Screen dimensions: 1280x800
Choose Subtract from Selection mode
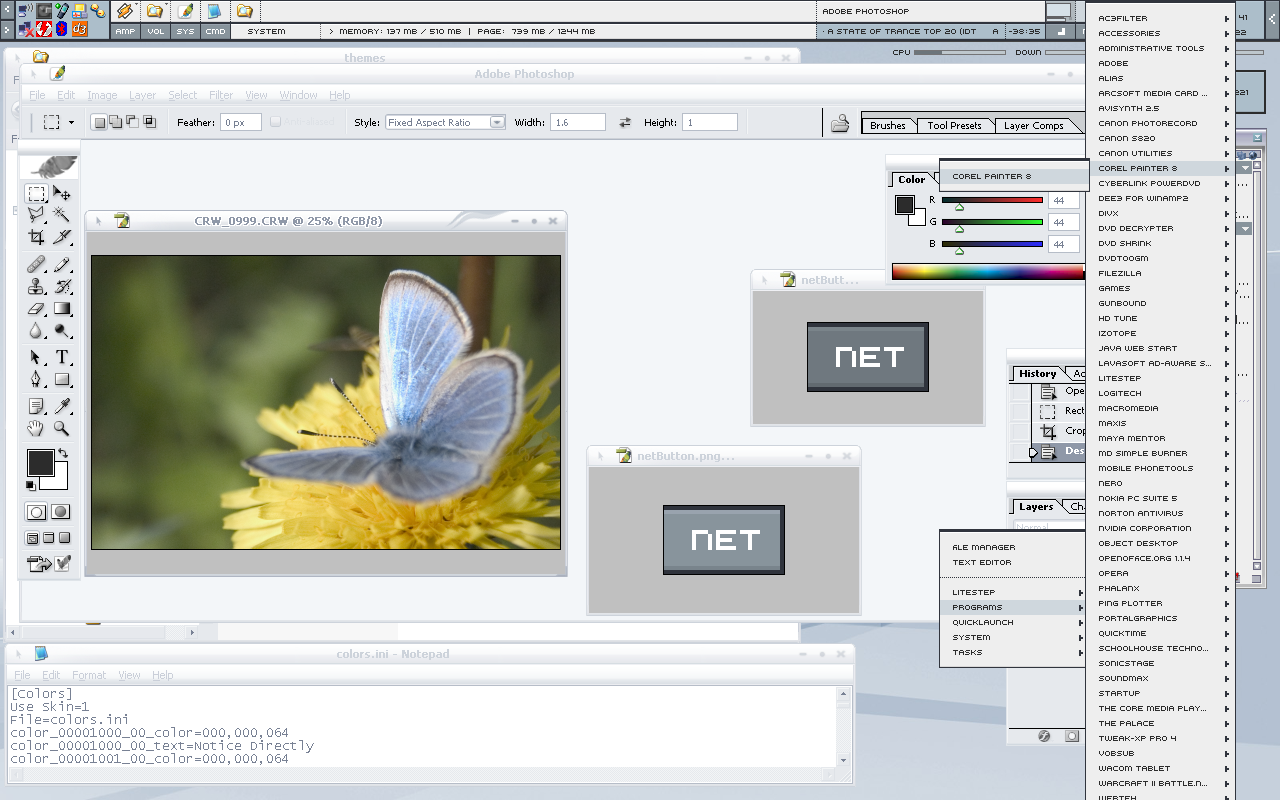132,122
